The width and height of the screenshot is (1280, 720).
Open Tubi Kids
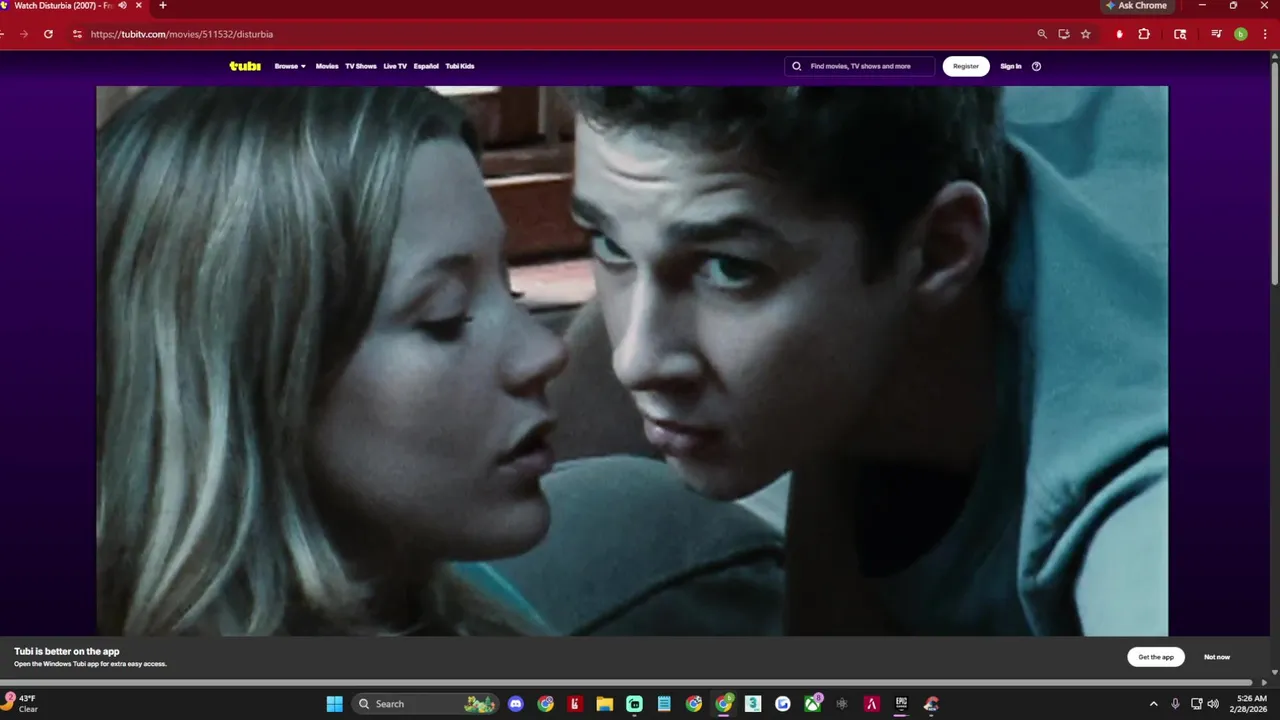click(x=460, y=66)
